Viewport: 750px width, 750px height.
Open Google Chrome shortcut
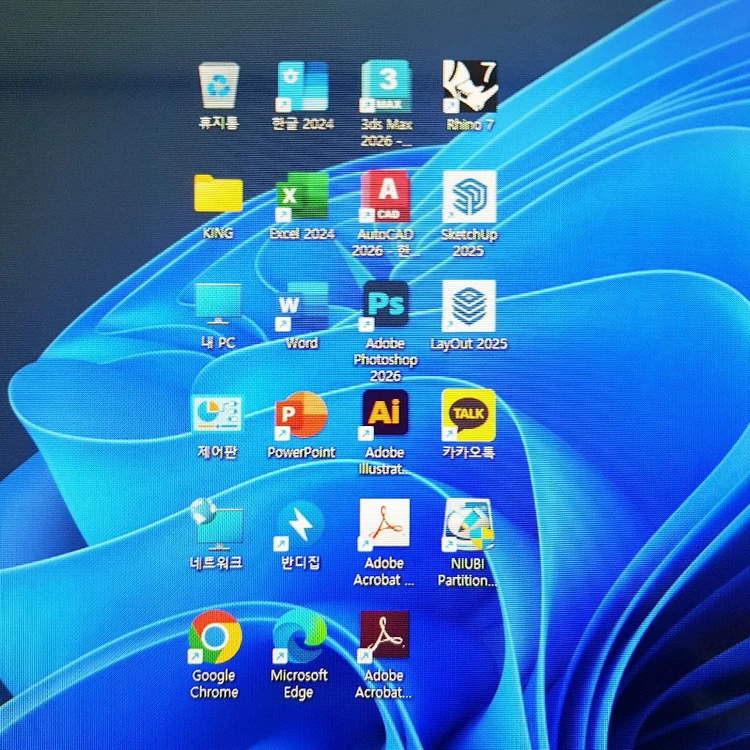point(215,637)
